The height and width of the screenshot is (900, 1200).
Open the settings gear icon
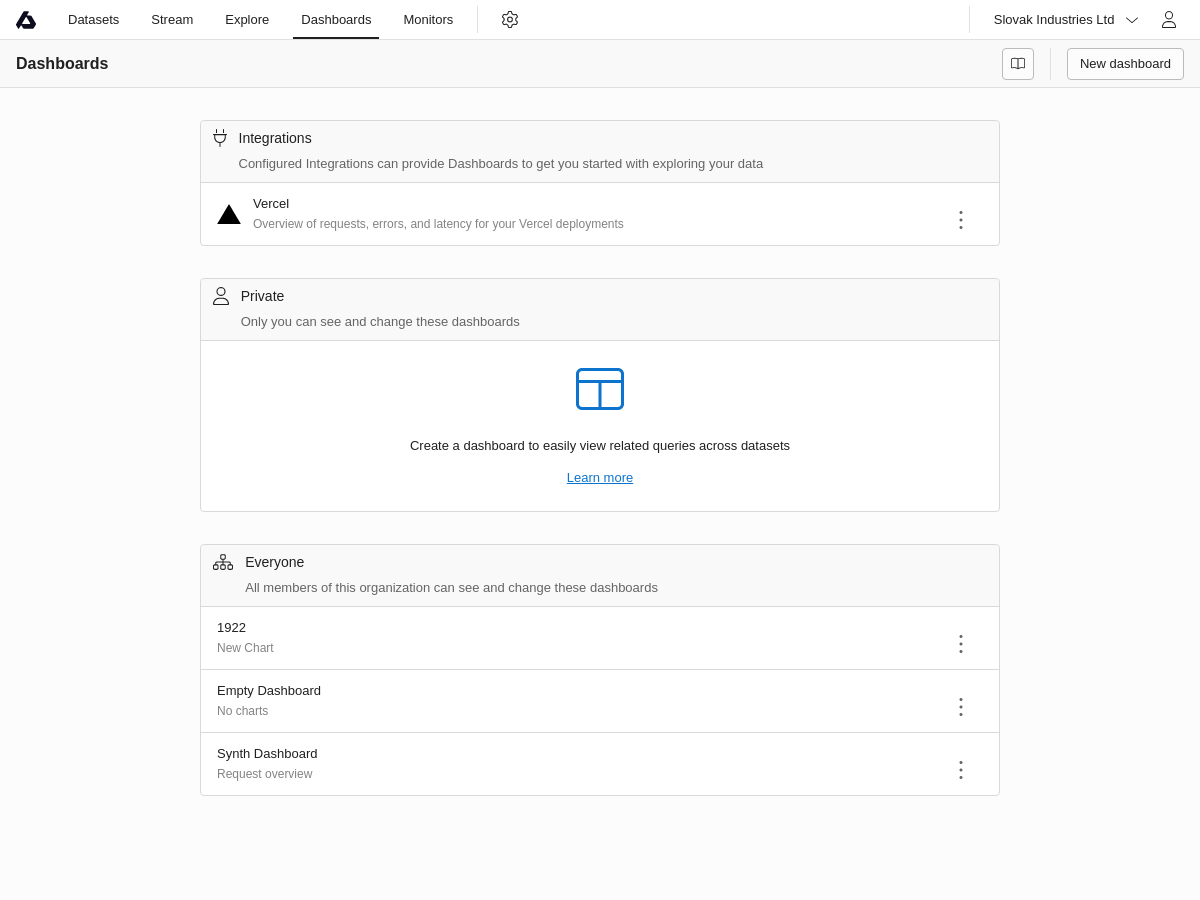[510, 20]
